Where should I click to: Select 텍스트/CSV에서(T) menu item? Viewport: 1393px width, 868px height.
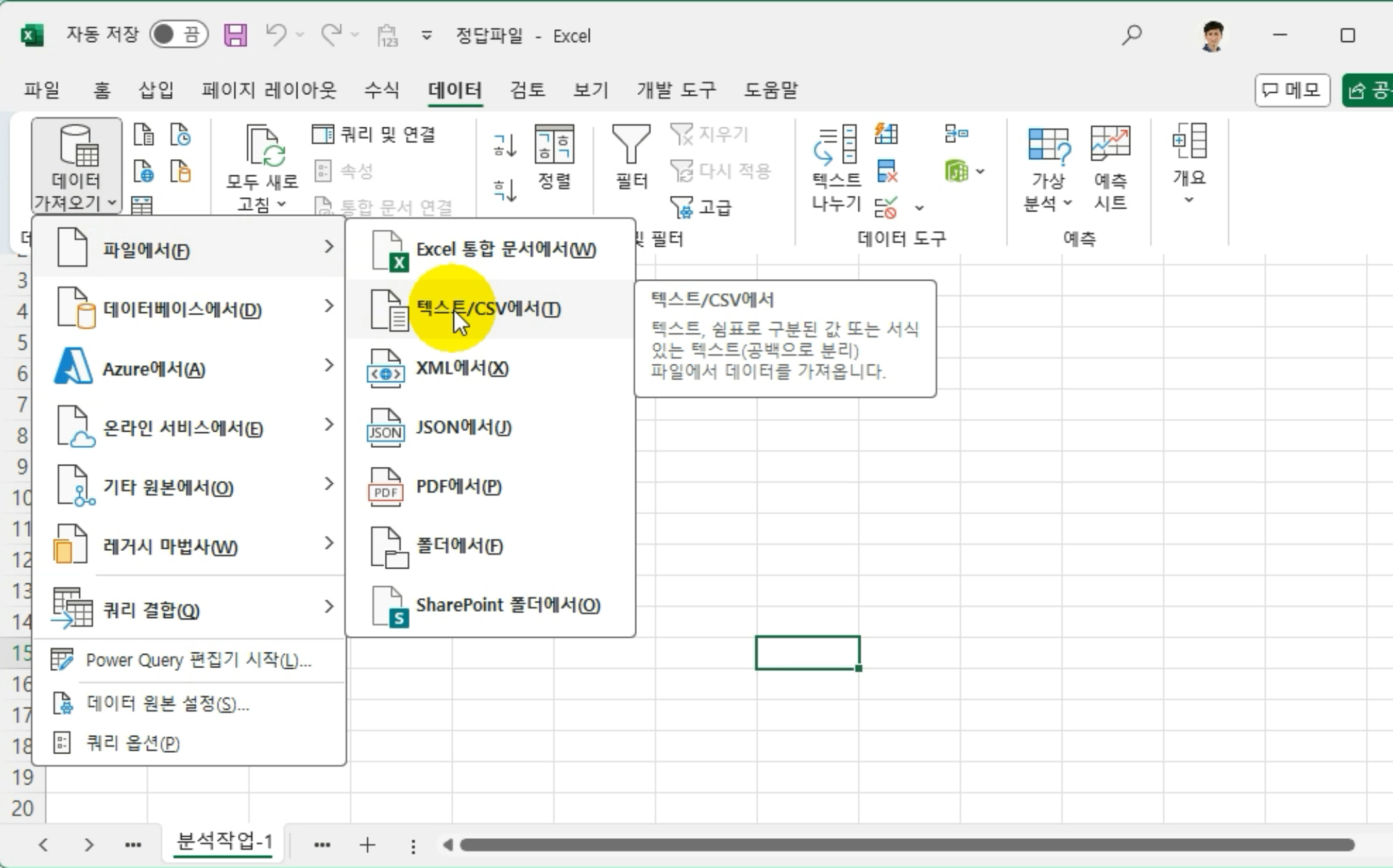pyautogui.click(x=486, y=309)
